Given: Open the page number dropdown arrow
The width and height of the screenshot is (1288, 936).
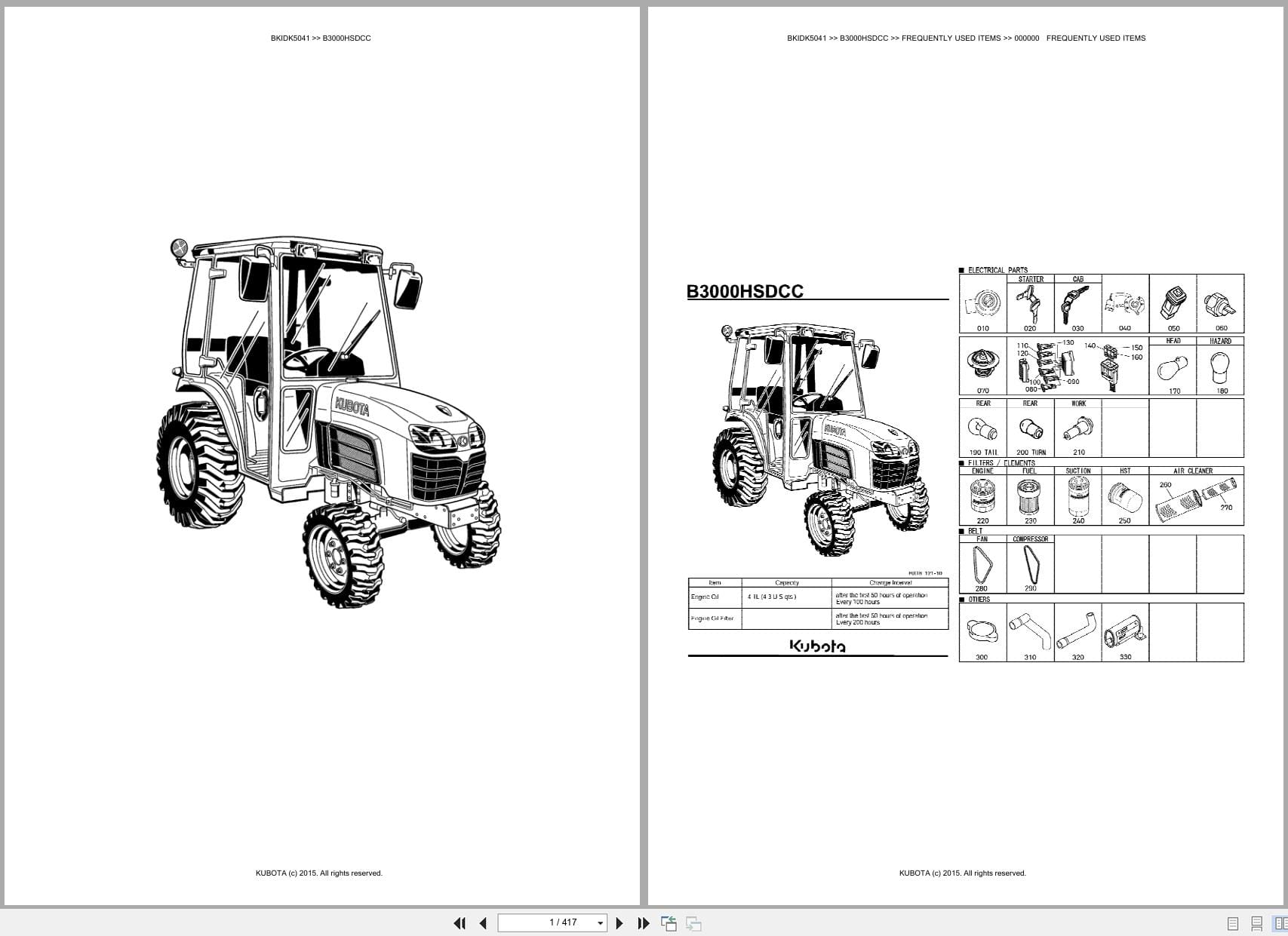Looking at the screenshot, I should pos(601,923).
